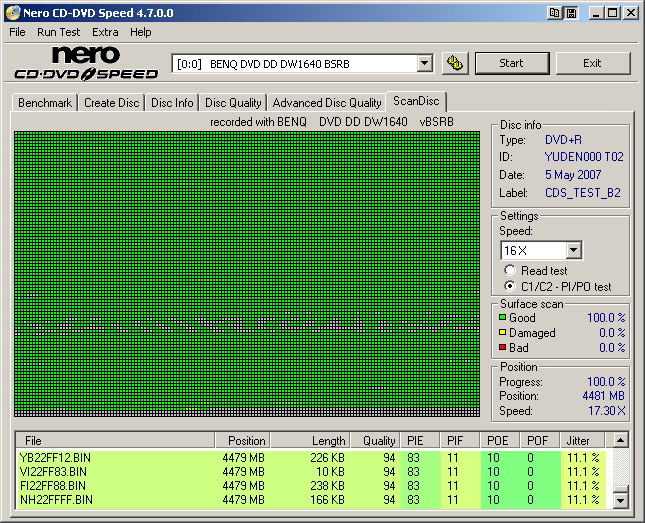The width and height of the screenshot is (645, 523).
Task: Select the Read test radio button
Action: [510, 270]
